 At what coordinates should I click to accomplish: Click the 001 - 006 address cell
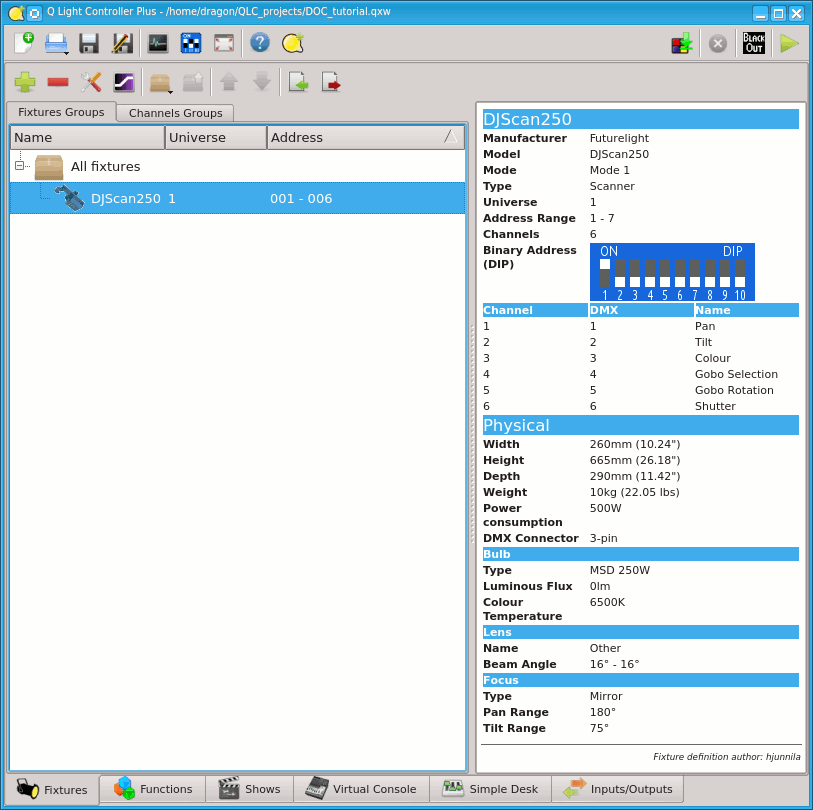coord(301,199)
